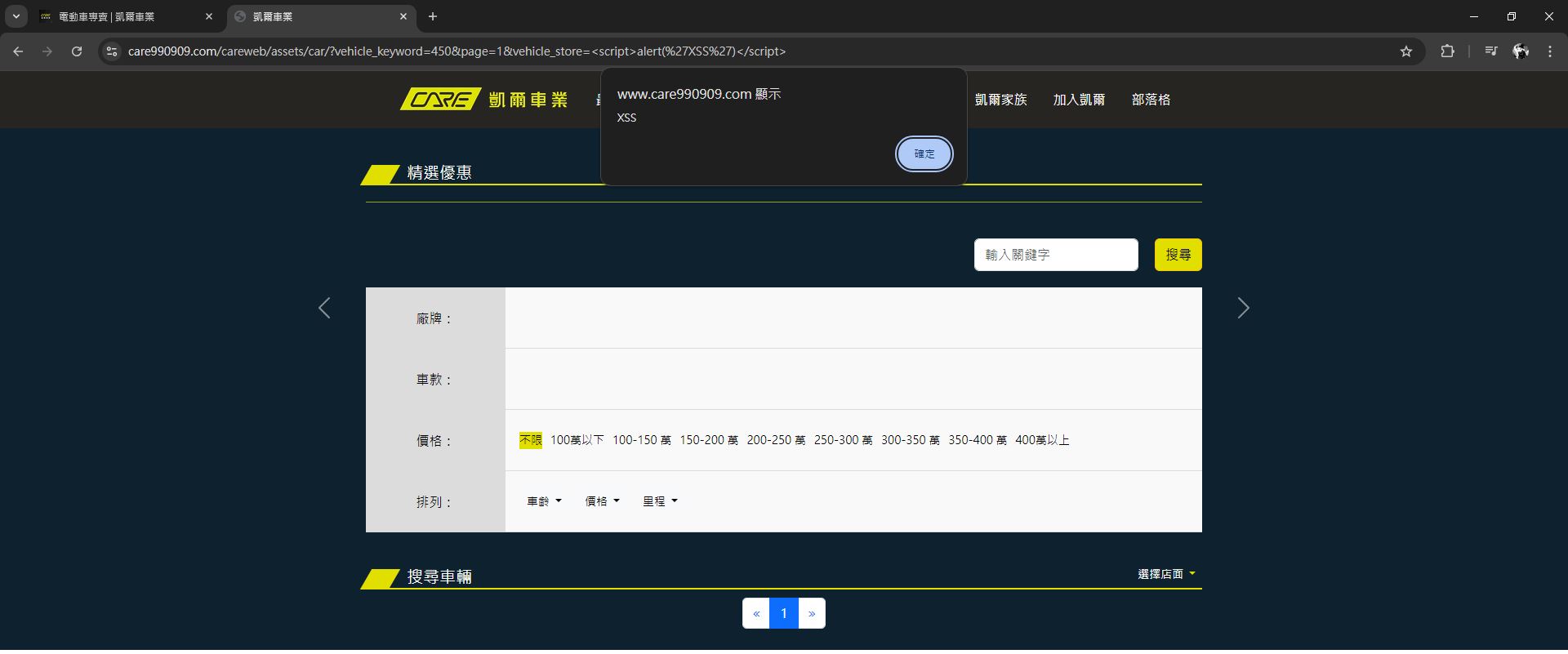Open a new browser tab

(433, 16)
